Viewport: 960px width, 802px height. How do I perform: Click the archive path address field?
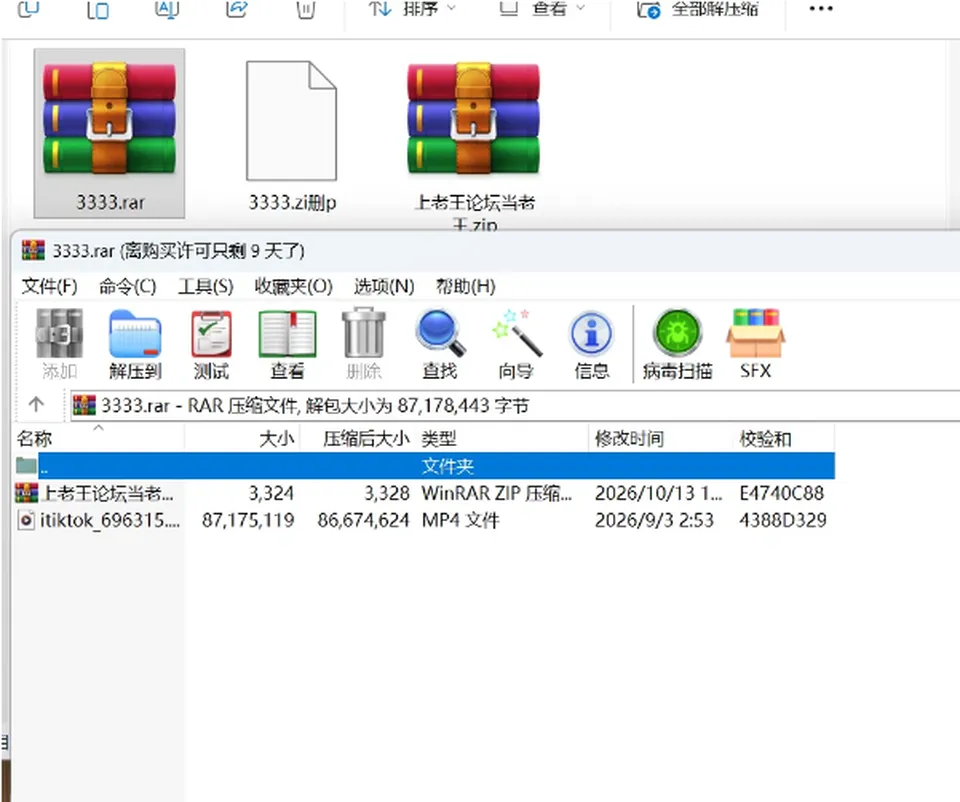[x=514, y=405]
